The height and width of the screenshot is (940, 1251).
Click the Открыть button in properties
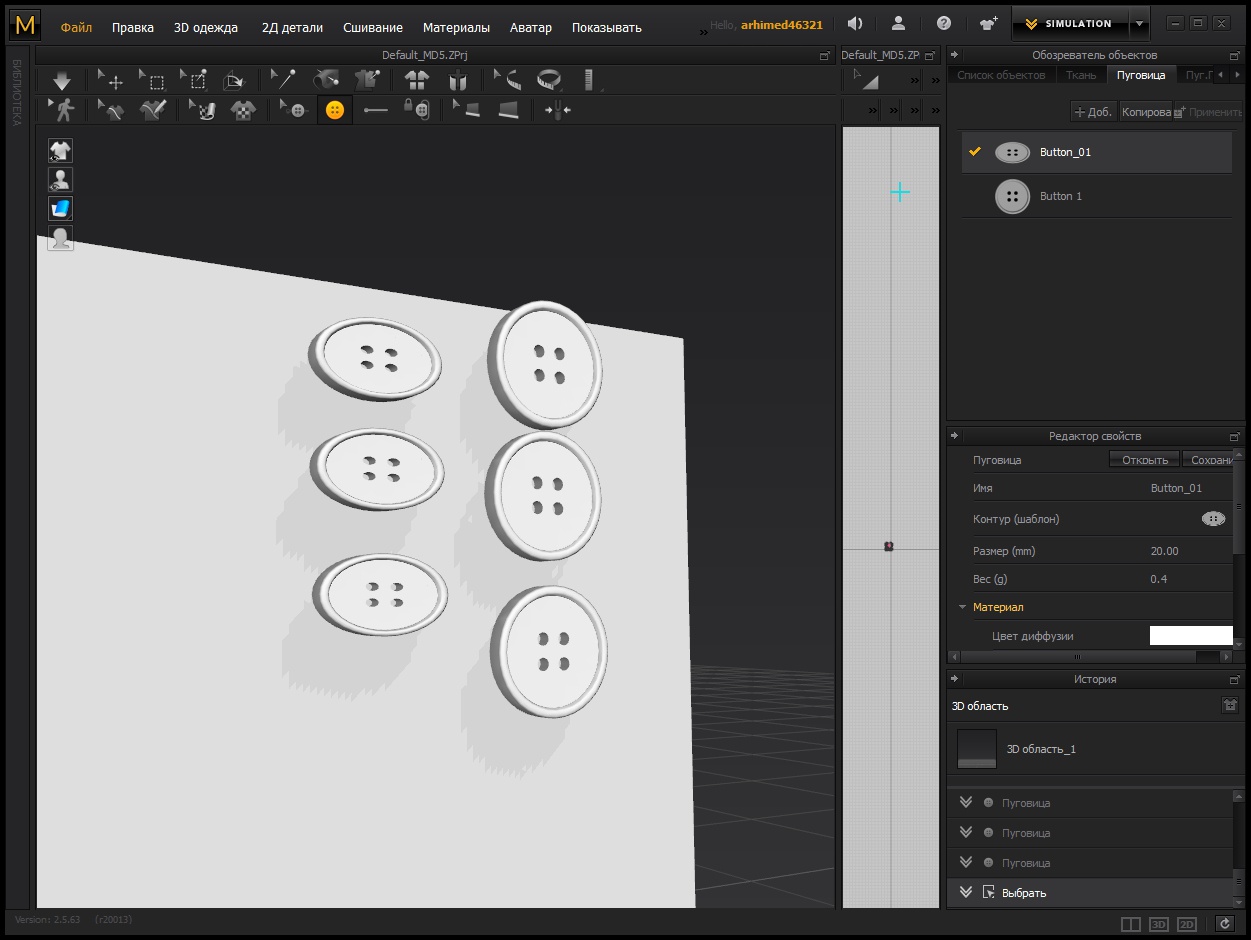[1144, 460]
